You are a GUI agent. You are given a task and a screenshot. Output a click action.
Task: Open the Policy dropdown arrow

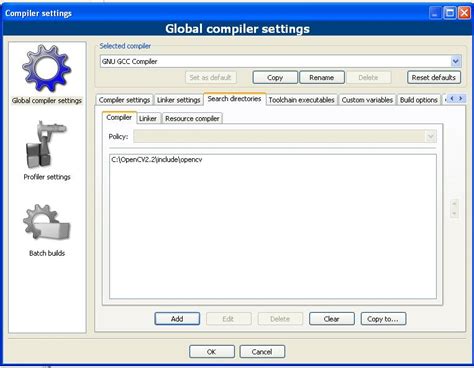tap(430, 136)
